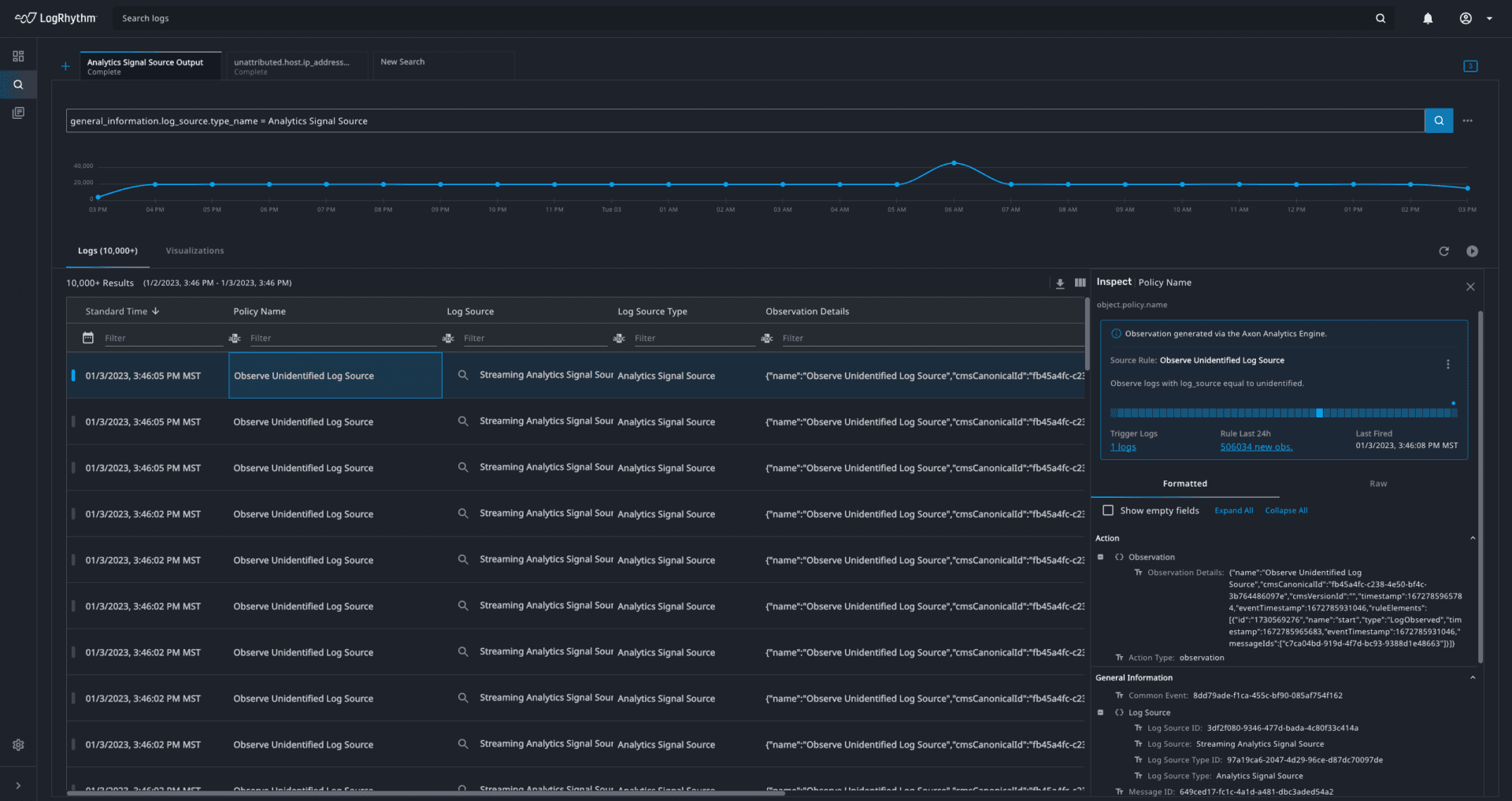Toggle case matching on the Log Source filter
Viewport: 1512px width, 801px height.
point(448,337)
